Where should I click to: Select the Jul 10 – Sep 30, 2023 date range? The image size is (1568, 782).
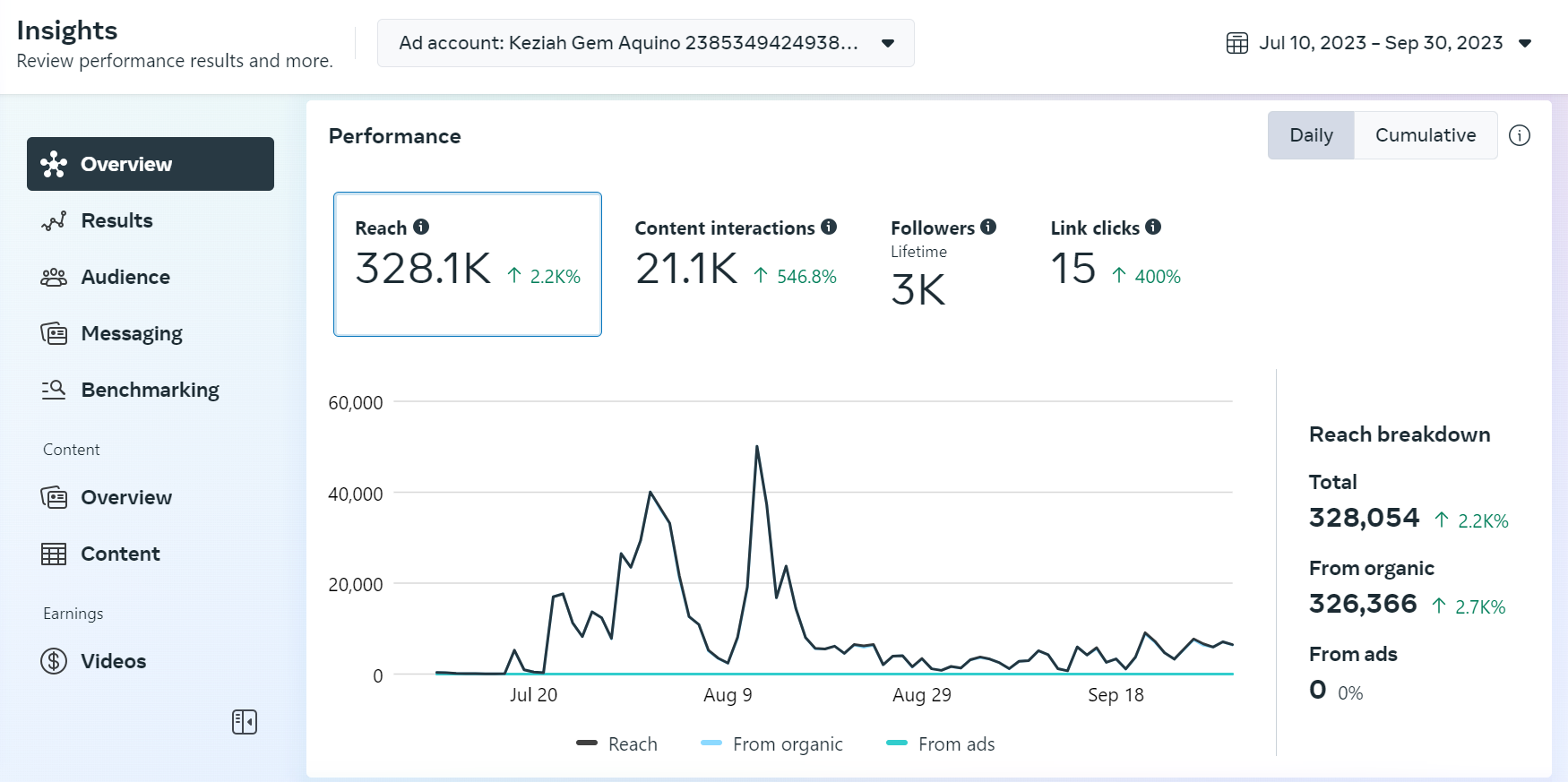(1380, 43)
